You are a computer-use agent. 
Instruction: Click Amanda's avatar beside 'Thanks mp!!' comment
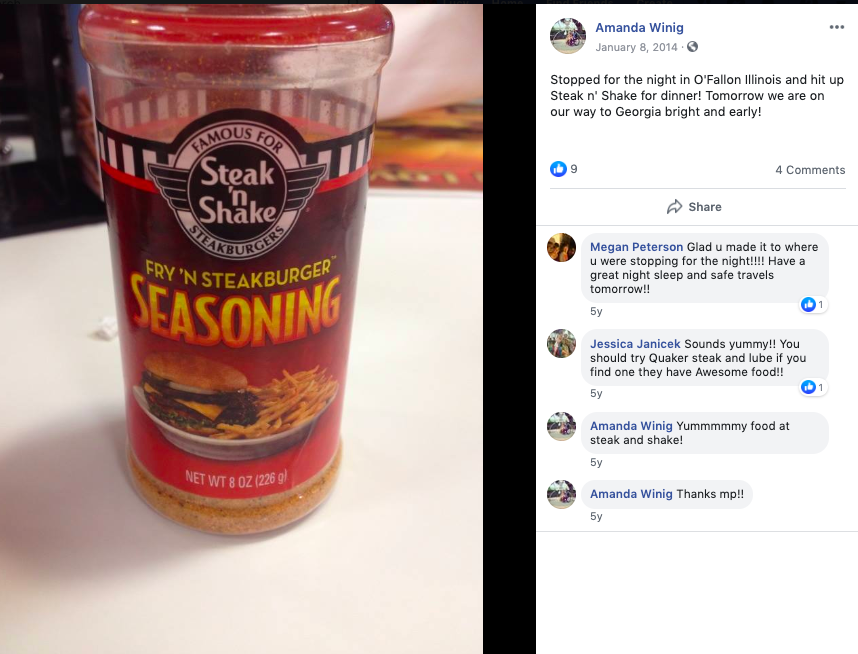(561, 494)
